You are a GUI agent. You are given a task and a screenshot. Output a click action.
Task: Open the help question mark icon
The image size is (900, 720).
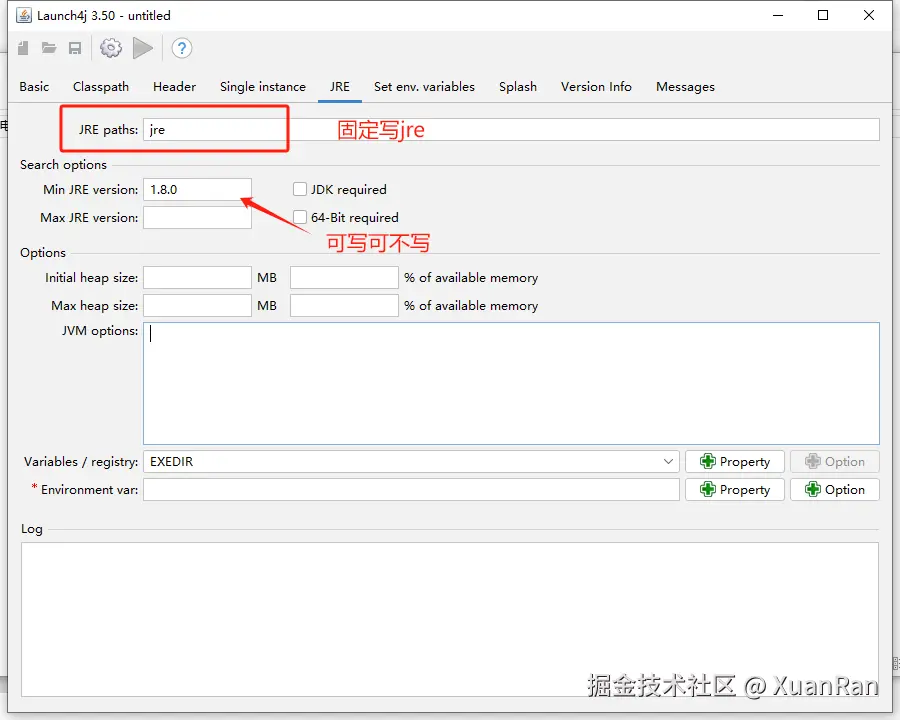point(181,48)
